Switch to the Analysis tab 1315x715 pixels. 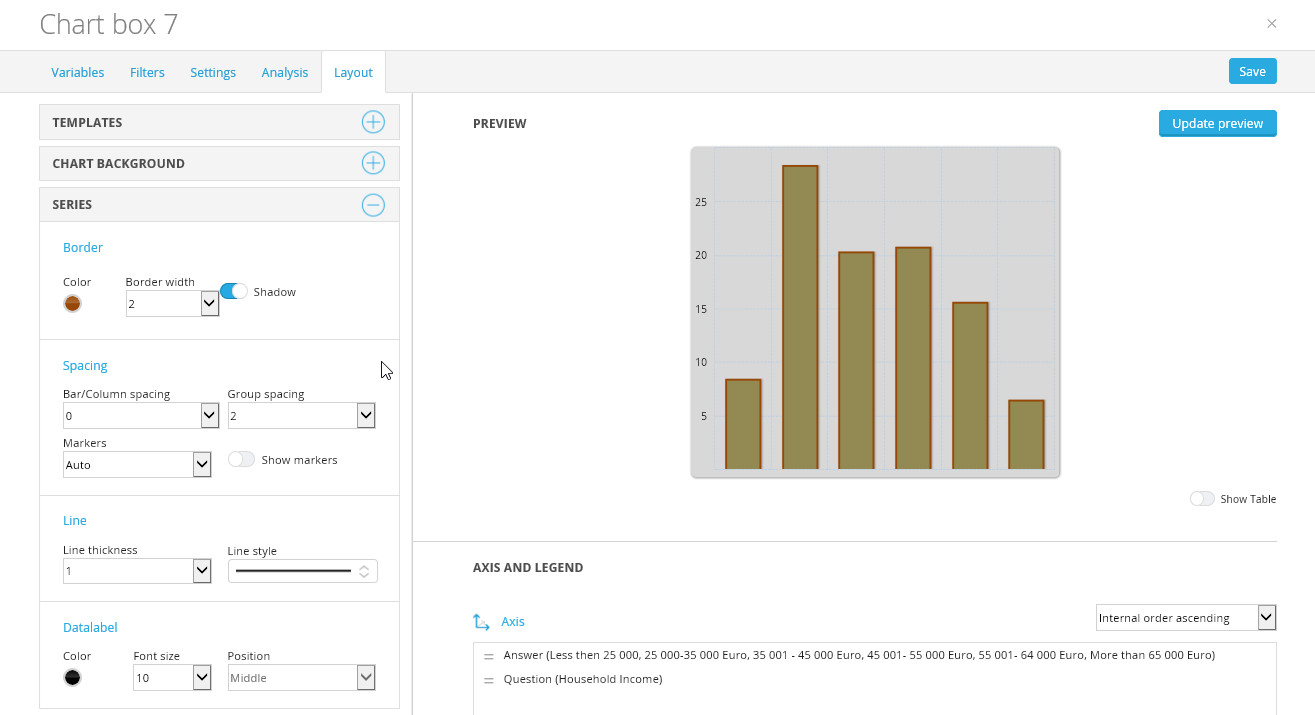coord(284,72)
